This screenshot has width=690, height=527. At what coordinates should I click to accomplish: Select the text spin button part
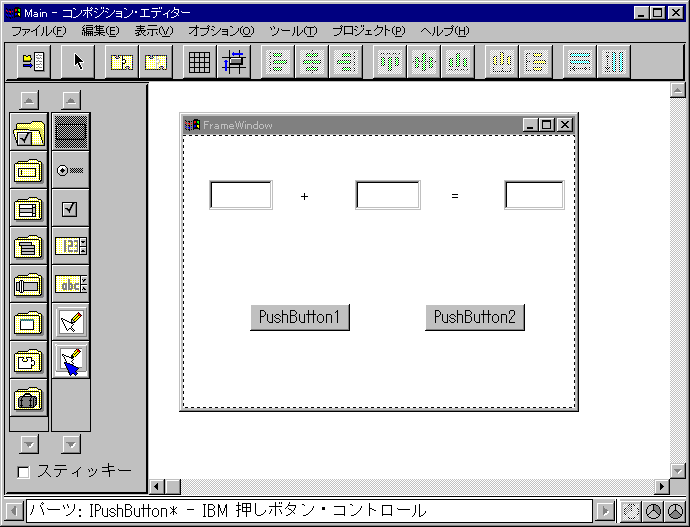click(x=71, y=285)
